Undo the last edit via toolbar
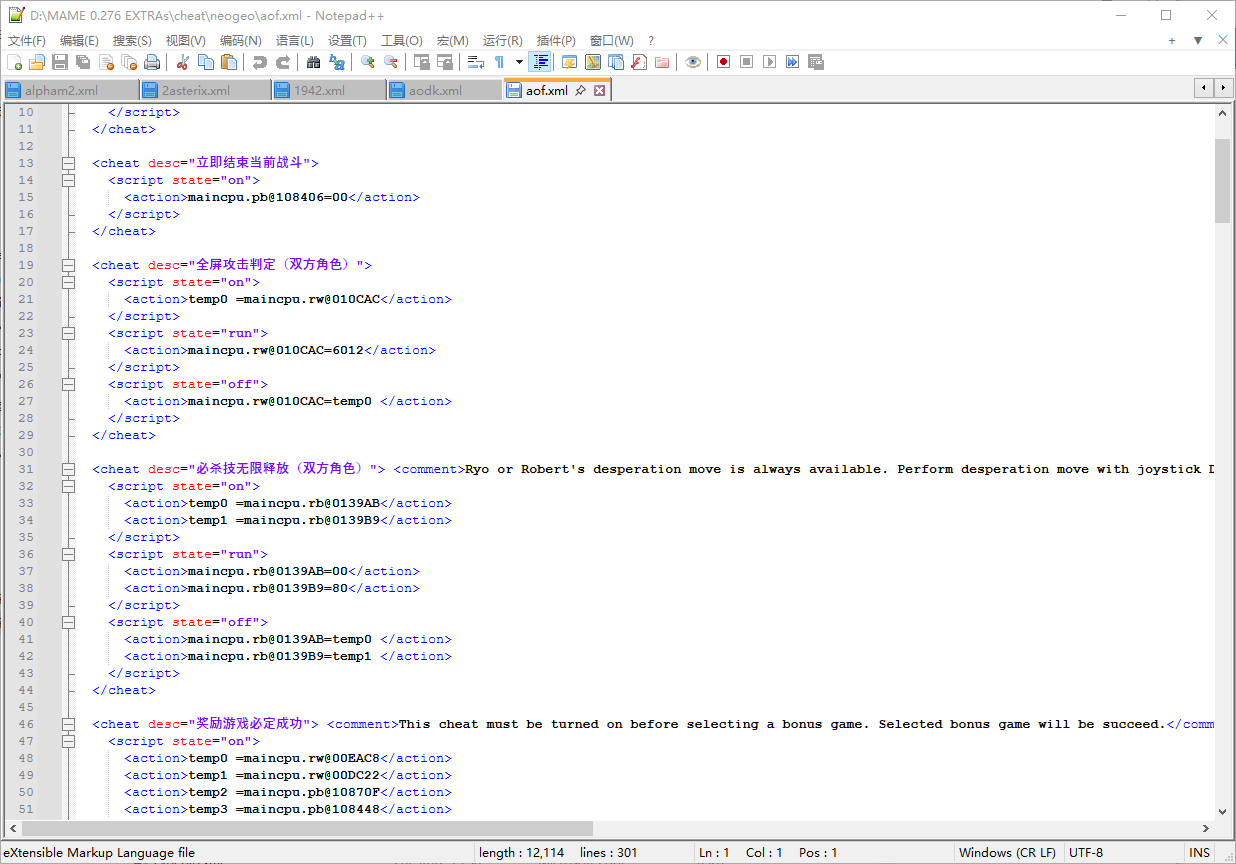This screenshot has width=1236, height=864. tap(260, 62)
